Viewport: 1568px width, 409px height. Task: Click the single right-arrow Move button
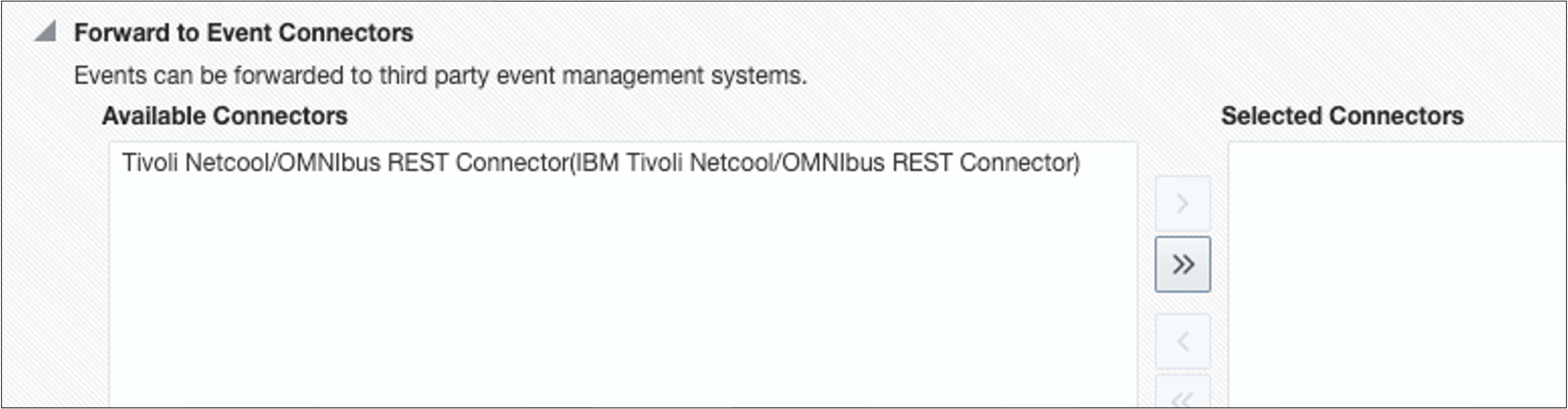1183,203
